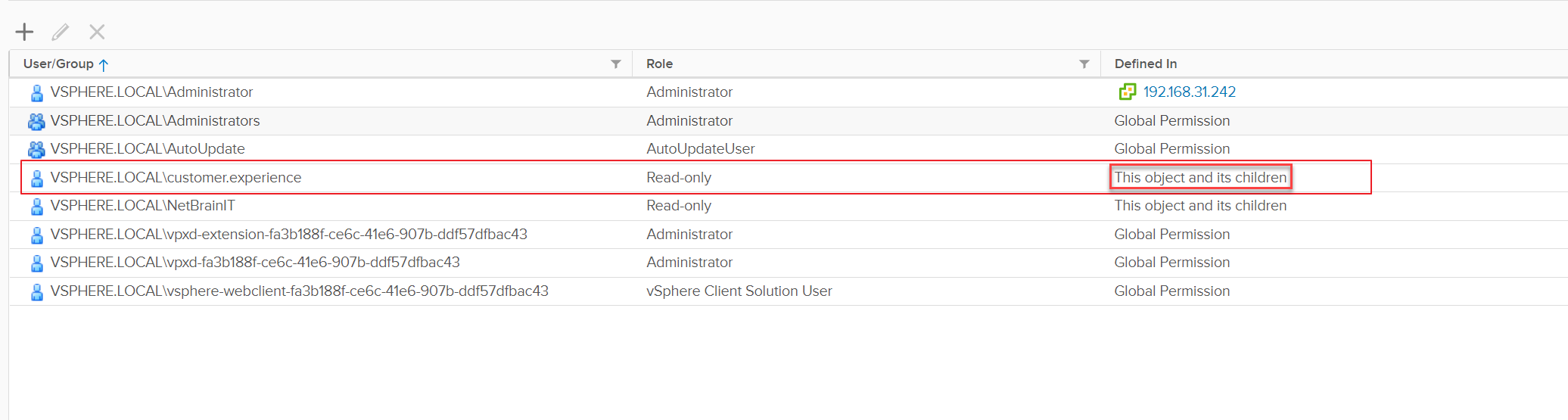
Task: Click the vCenter icon beside 192.168.31.242
Action: [1127, 92]
